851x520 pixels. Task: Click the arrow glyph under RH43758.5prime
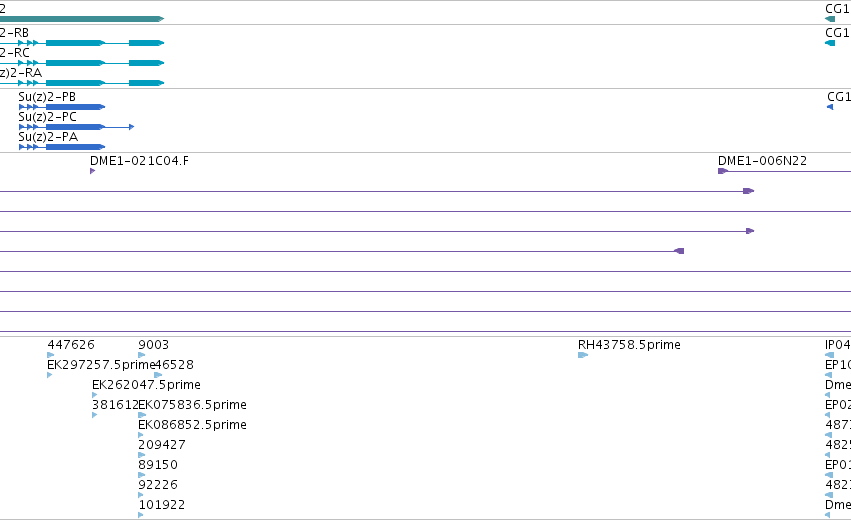tap(583, 355)
